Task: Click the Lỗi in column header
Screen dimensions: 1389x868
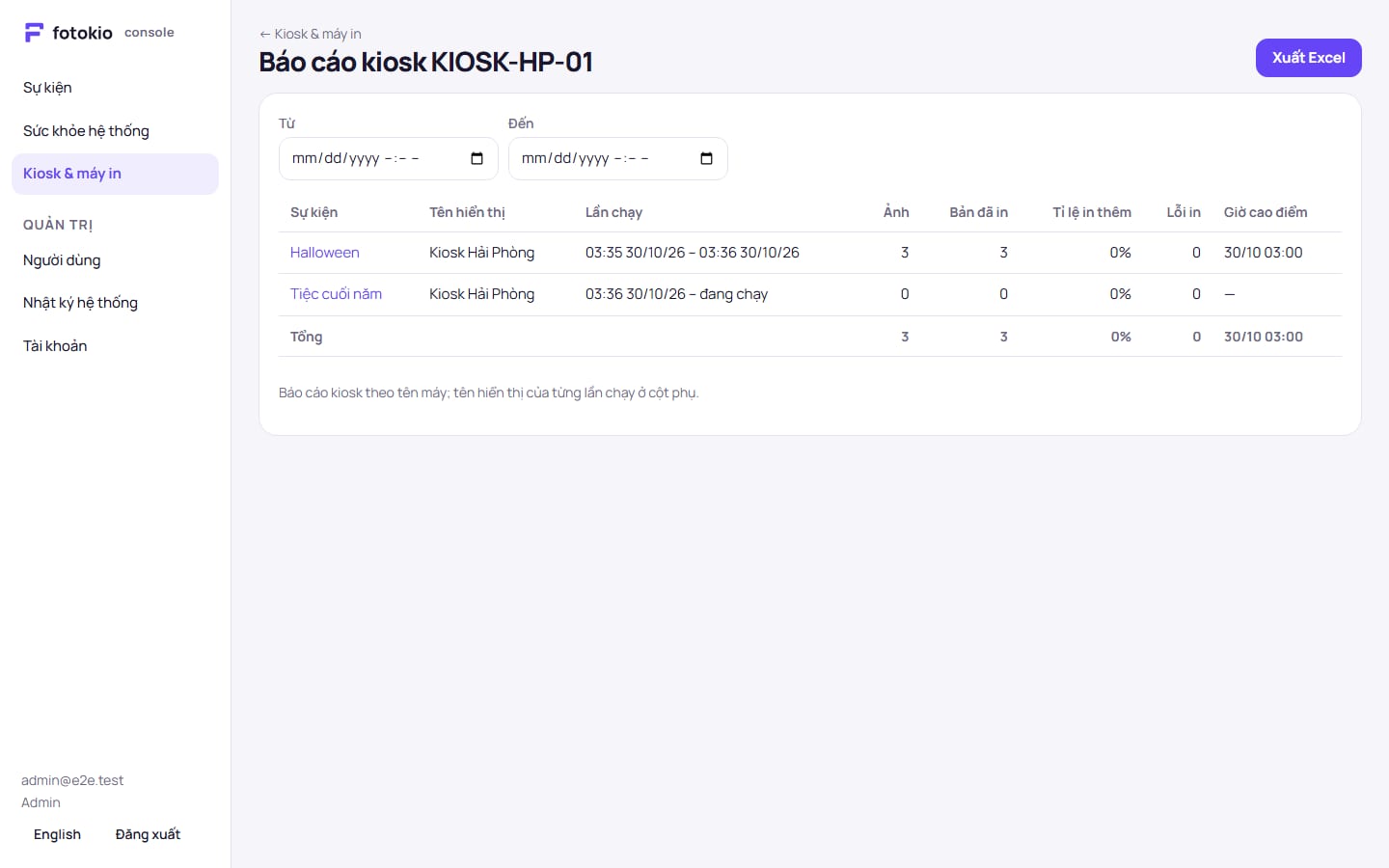Action: pyautogui.click(x=1184, y=212)
